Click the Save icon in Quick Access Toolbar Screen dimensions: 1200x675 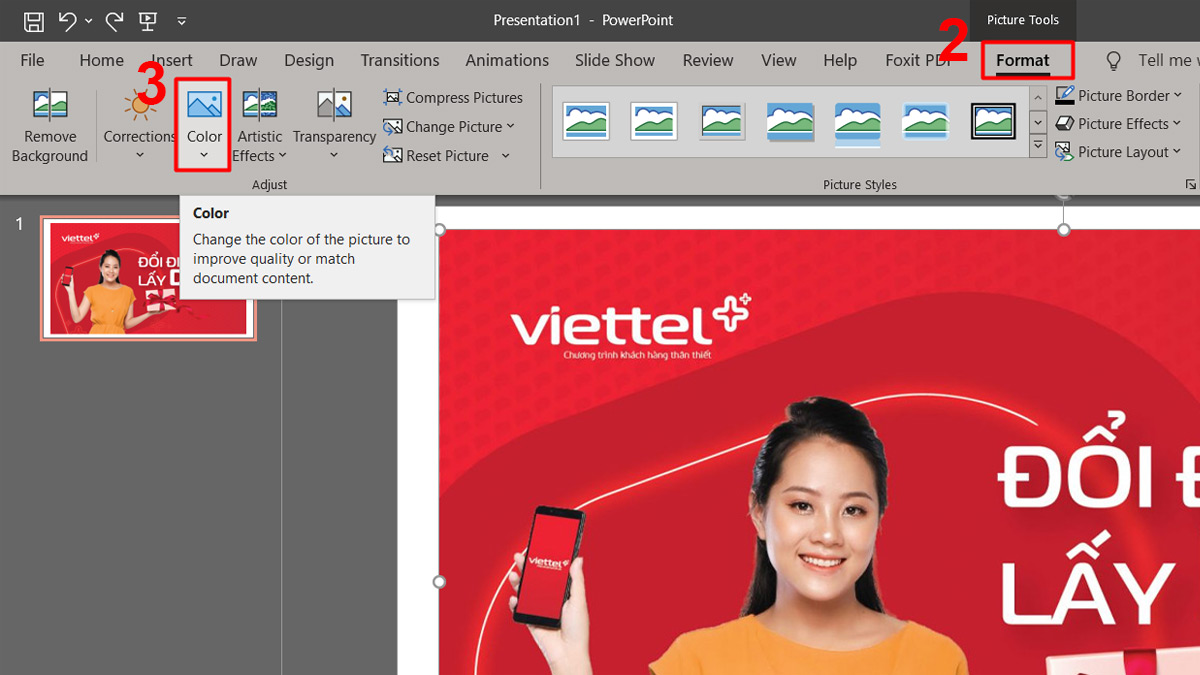[x=33, y=19]
